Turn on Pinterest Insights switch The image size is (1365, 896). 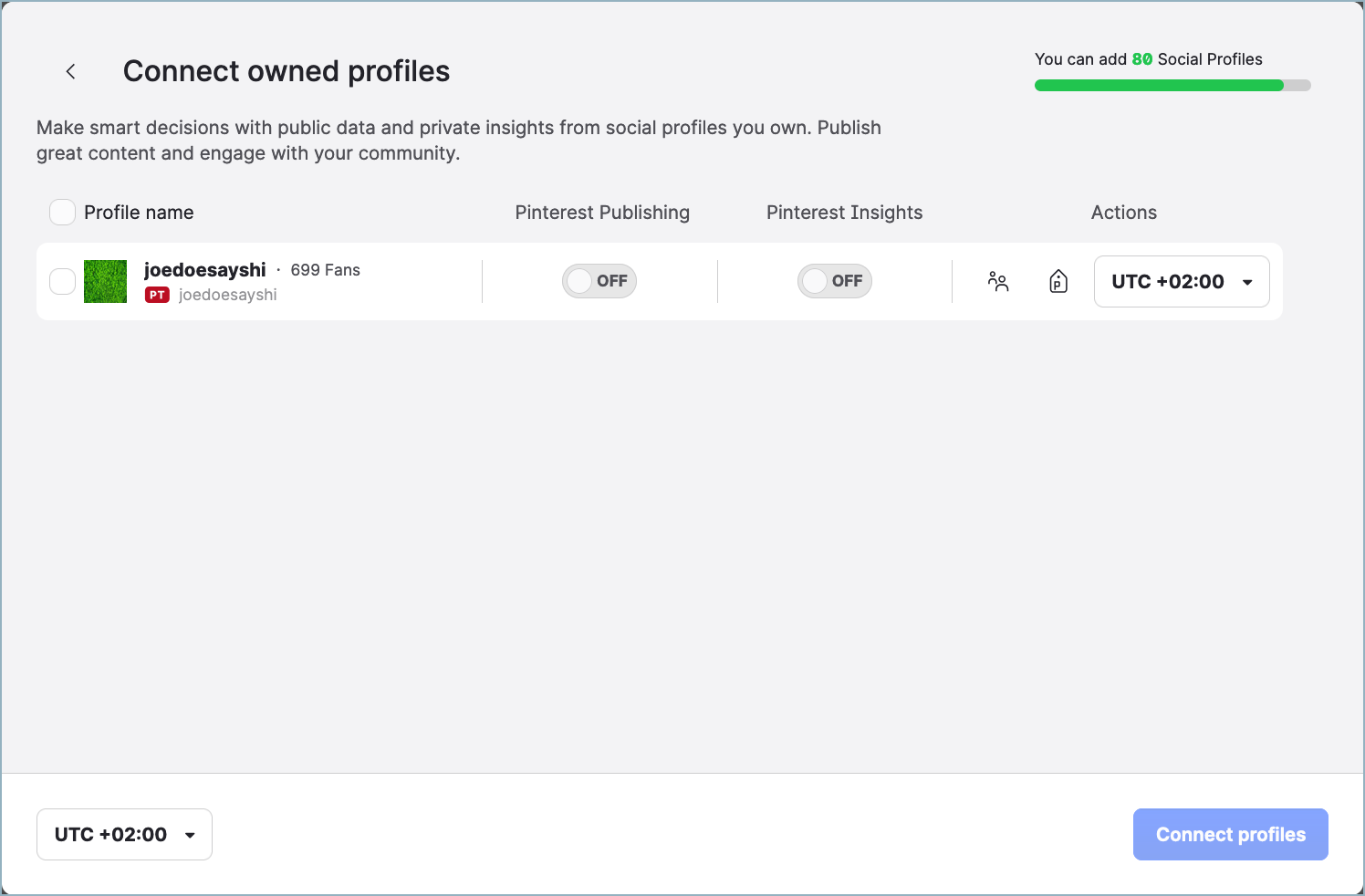tap(834, 281)
